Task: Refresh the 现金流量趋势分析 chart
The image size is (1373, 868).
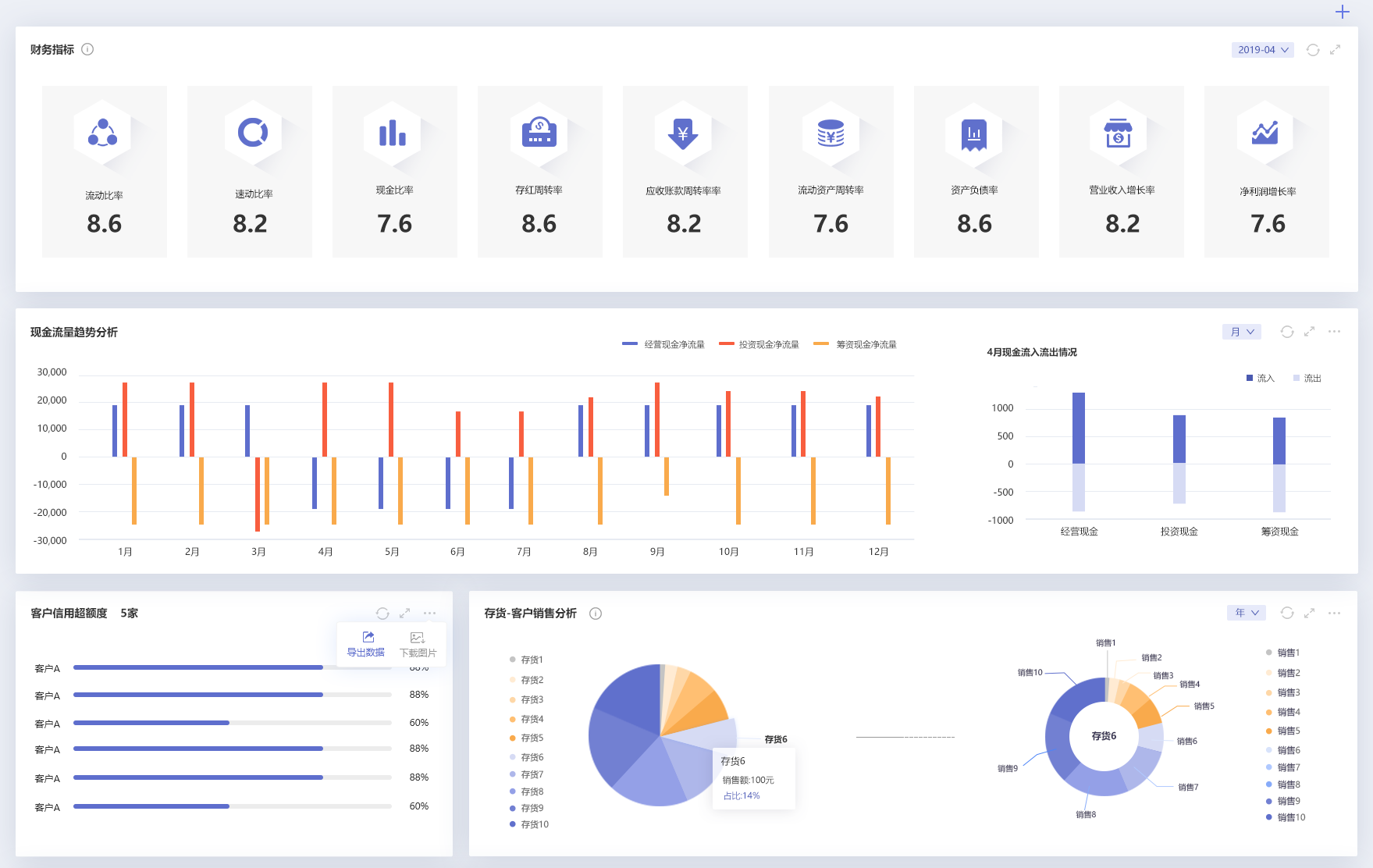Action: (x=1287, y=332)
